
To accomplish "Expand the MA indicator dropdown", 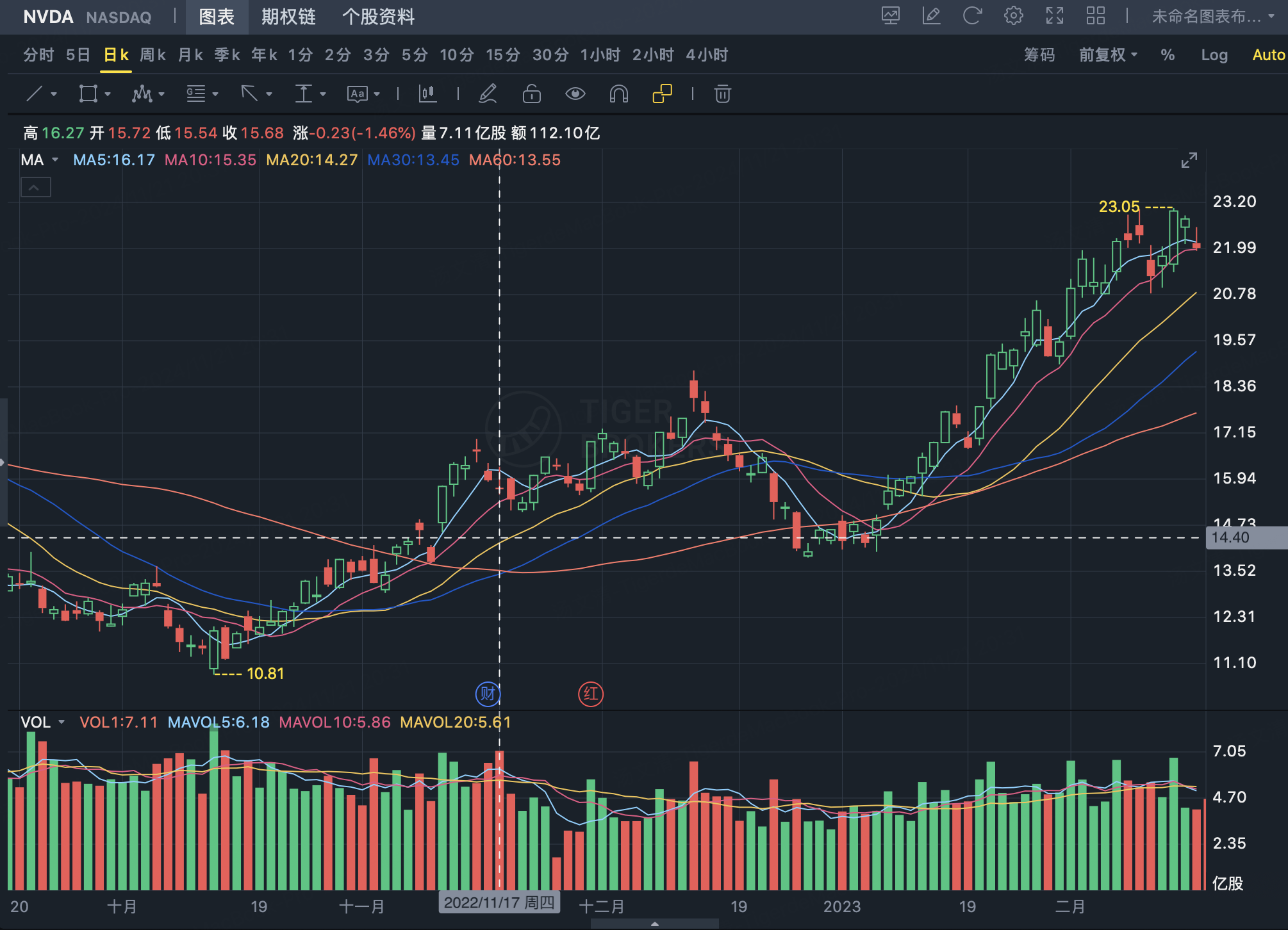I will click(x=55, y=160).
